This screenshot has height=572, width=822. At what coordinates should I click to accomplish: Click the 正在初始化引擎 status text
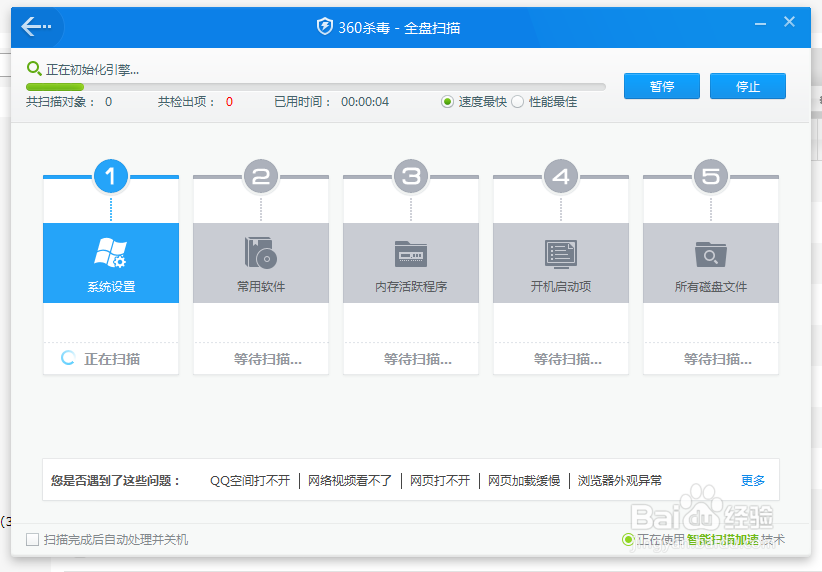coord(92,69)
